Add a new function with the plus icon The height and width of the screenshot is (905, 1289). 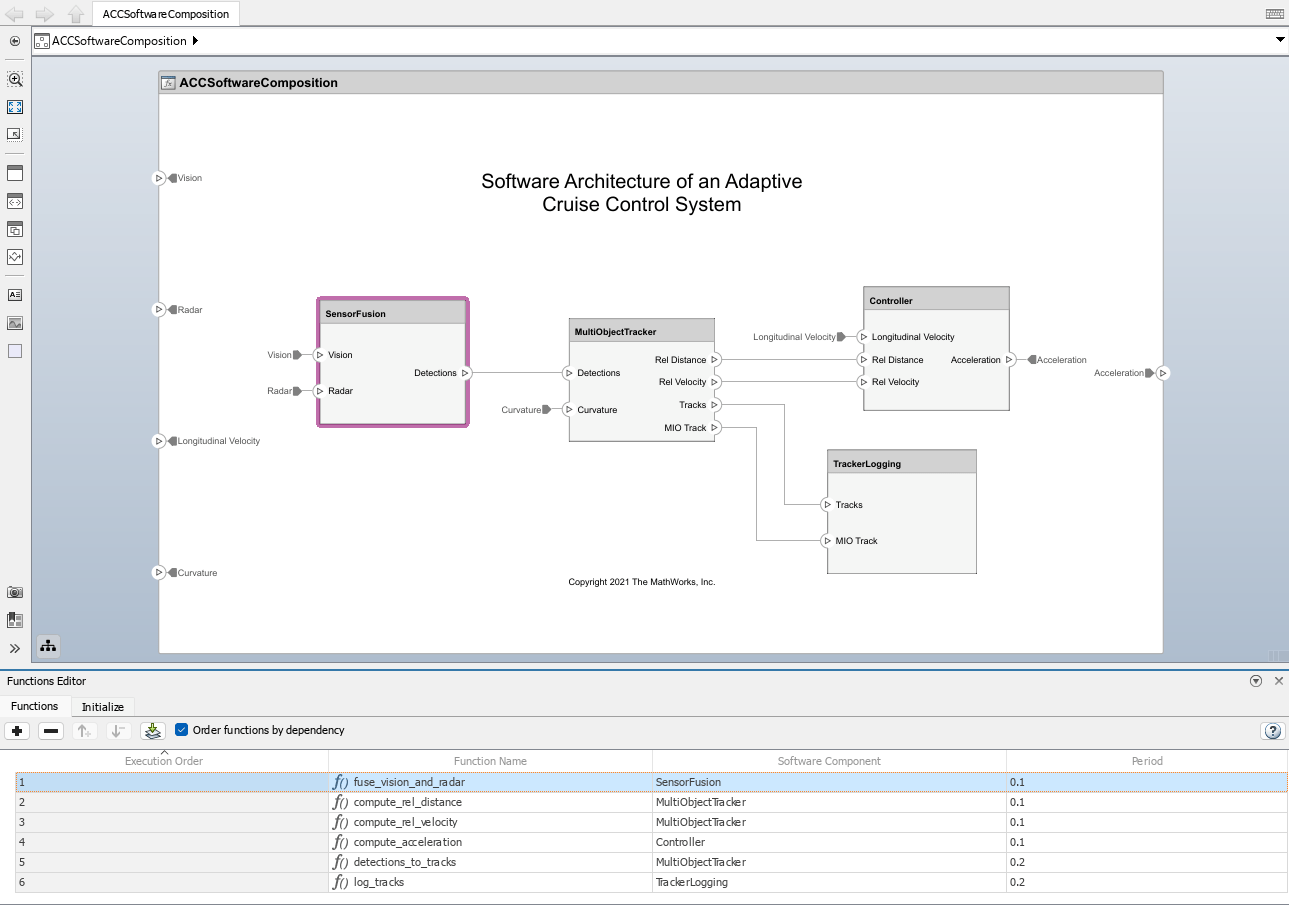point(17,731)
